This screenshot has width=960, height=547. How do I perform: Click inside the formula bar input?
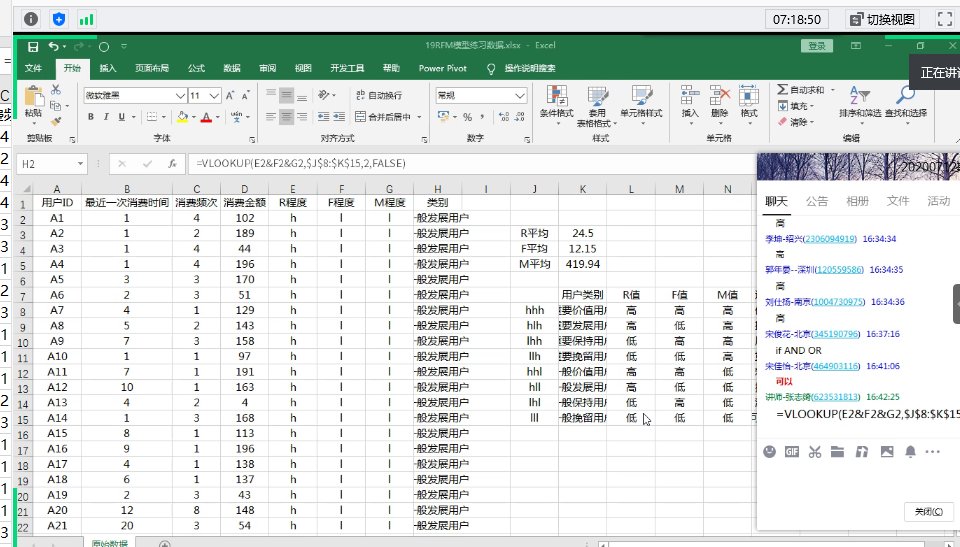(471, 164)
